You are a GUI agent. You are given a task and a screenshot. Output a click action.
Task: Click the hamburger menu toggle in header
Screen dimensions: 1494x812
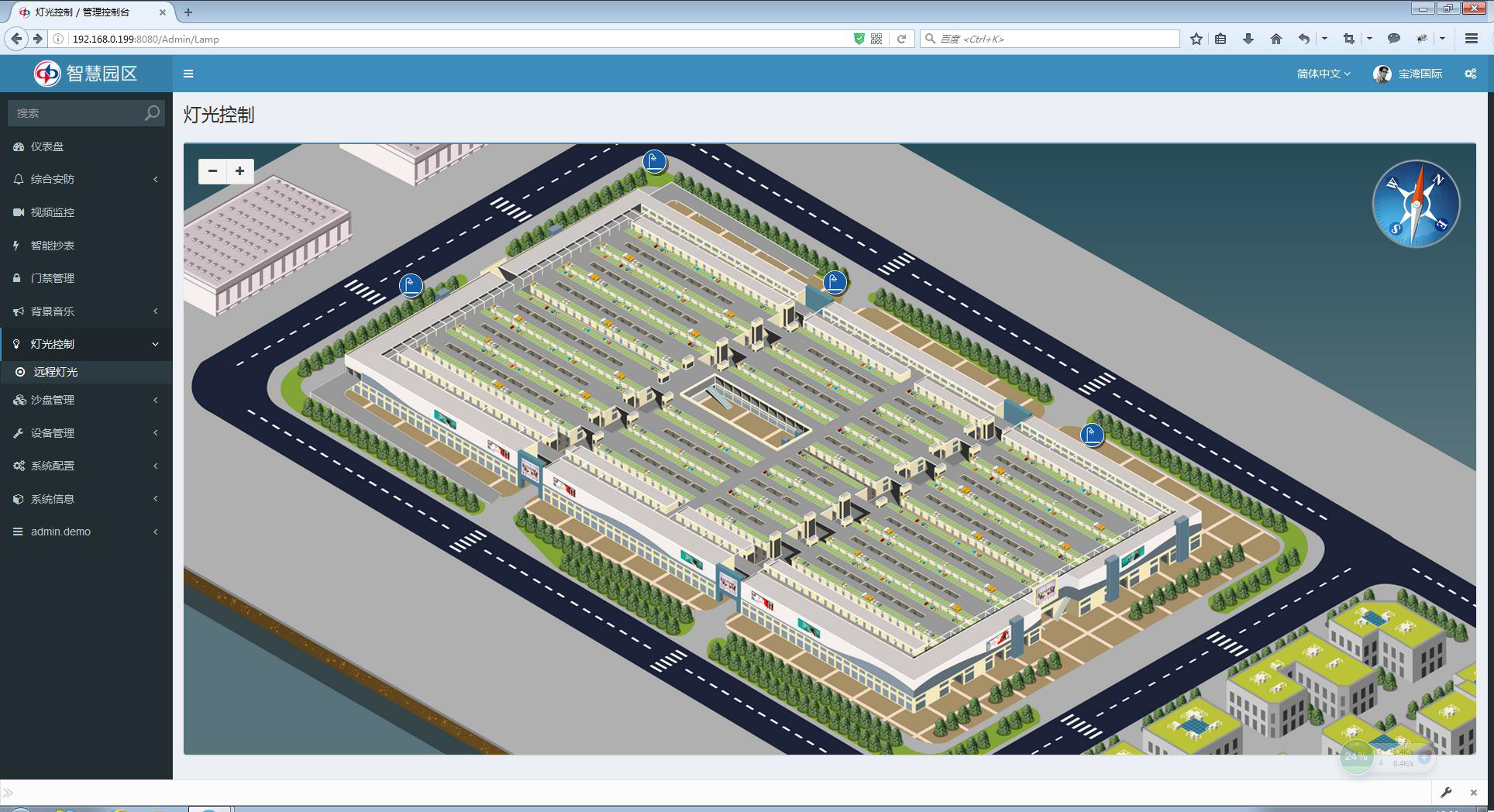188,74
